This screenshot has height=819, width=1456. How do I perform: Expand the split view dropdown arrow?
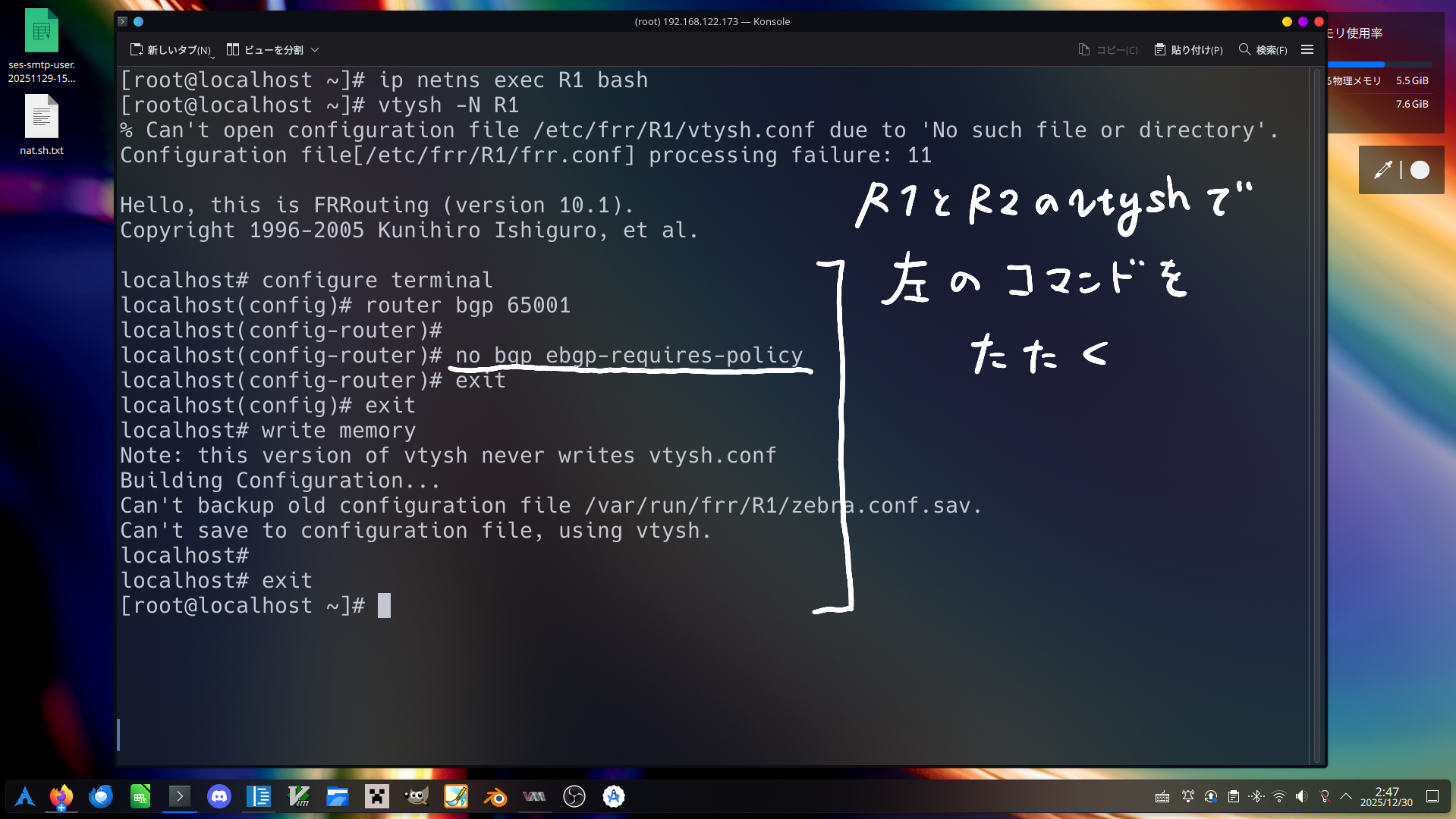315,50
